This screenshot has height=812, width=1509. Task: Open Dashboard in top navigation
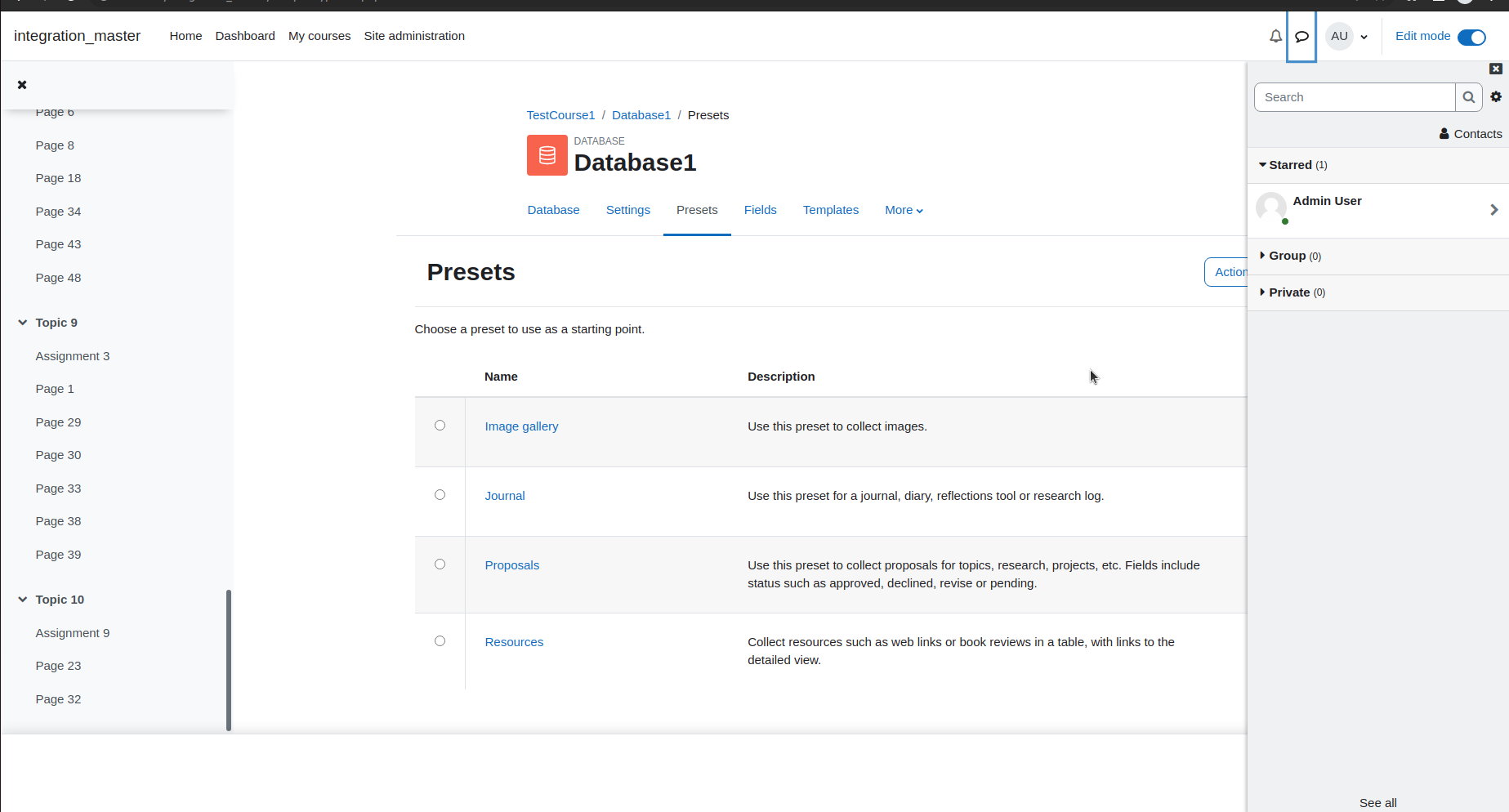click(245, 36)
